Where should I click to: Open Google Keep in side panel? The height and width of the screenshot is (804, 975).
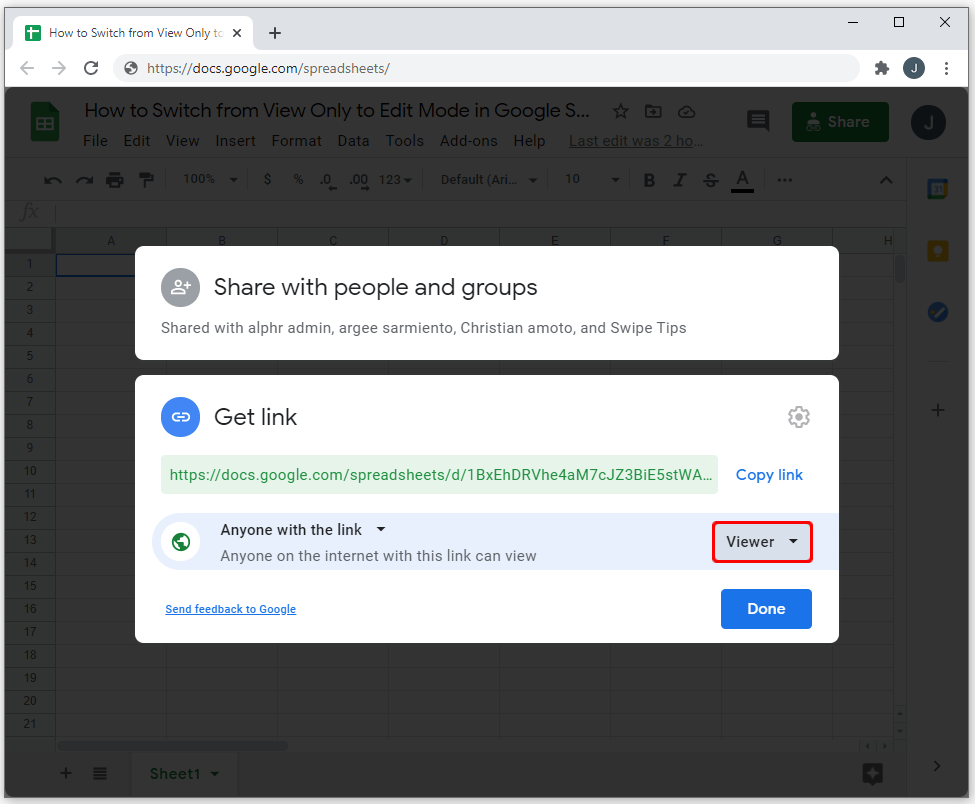coord(937,251)
